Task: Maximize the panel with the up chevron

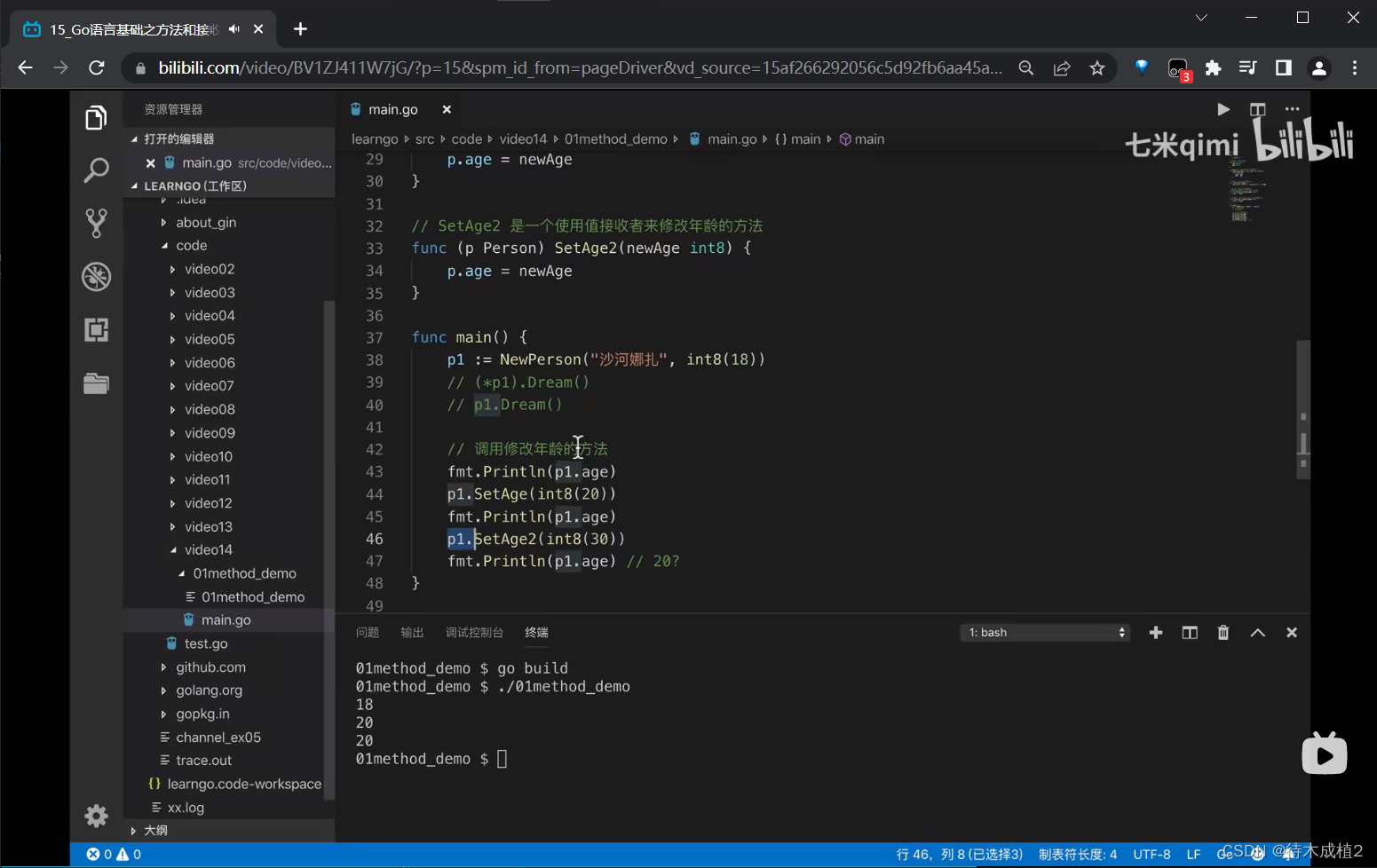Action: (x=1258, y=633)
